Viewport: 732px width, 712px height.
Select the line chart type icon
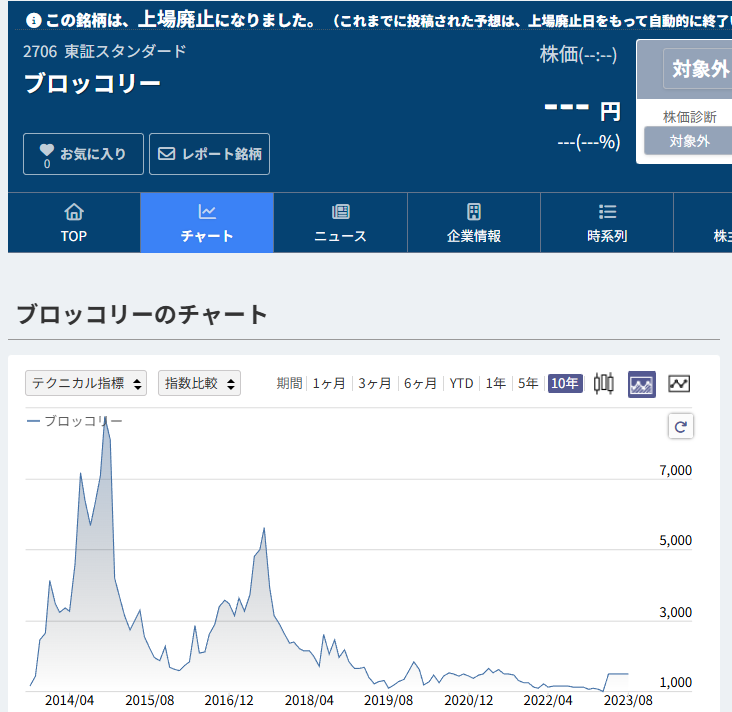click(x=679, y=383)
